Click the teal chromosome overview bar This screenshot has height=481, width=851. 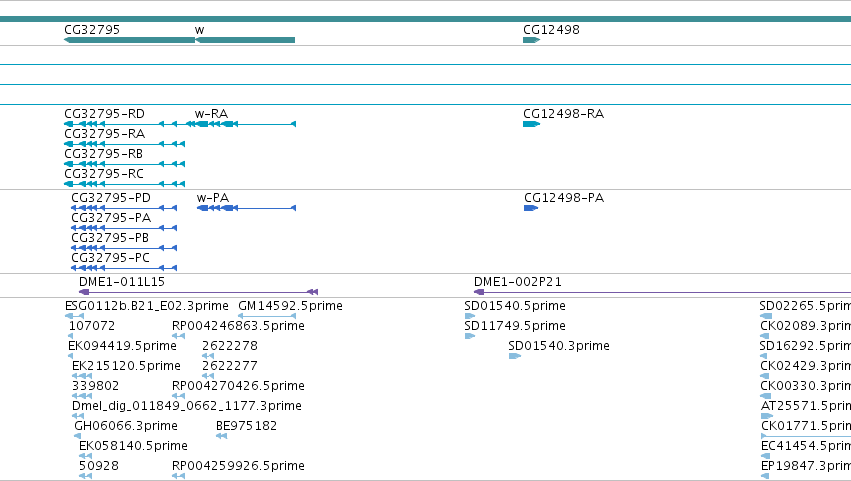pos(426,19)
